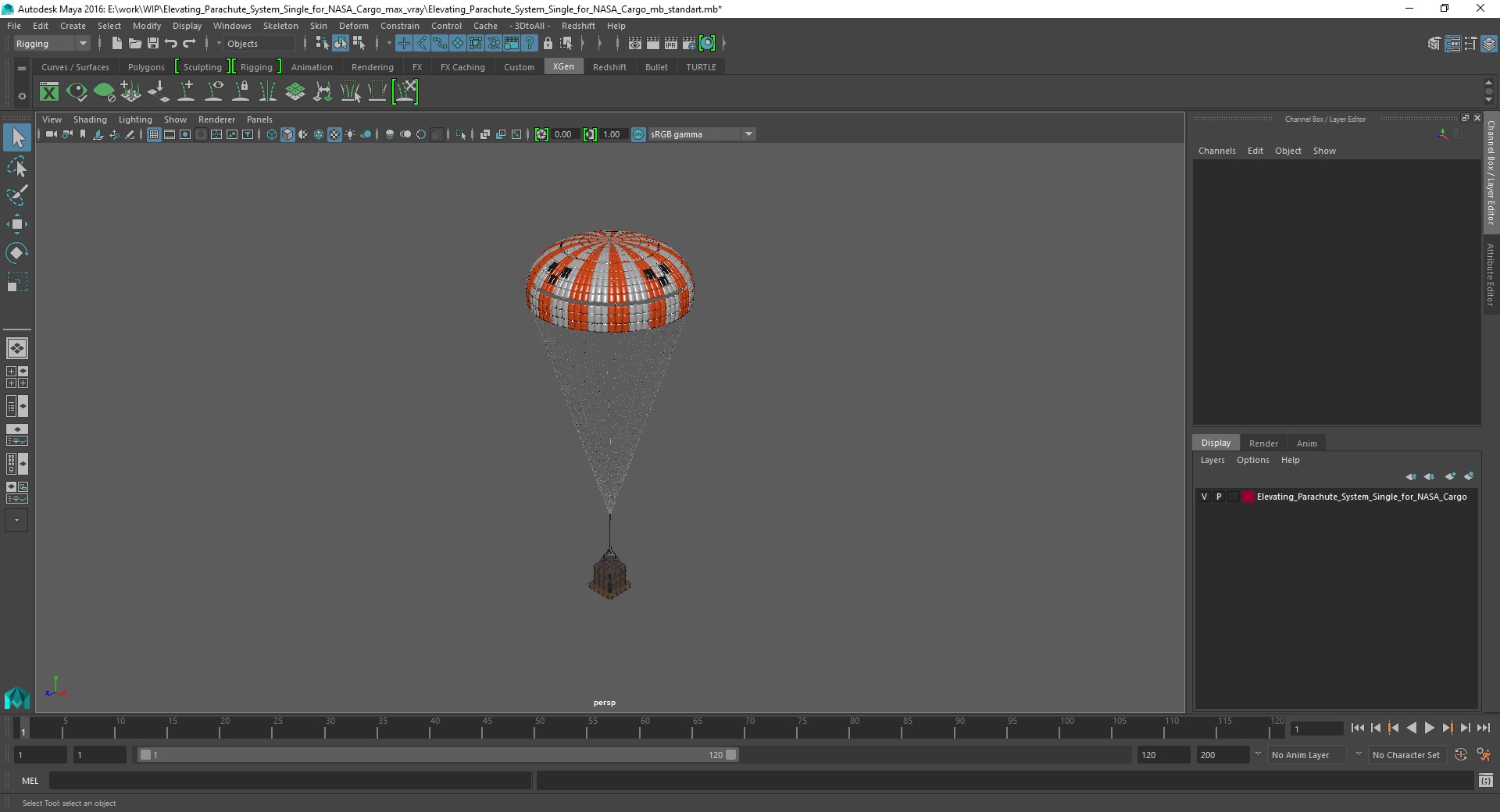
Task: Open animation preferences running-man icon
Action: pos(1483,755)
